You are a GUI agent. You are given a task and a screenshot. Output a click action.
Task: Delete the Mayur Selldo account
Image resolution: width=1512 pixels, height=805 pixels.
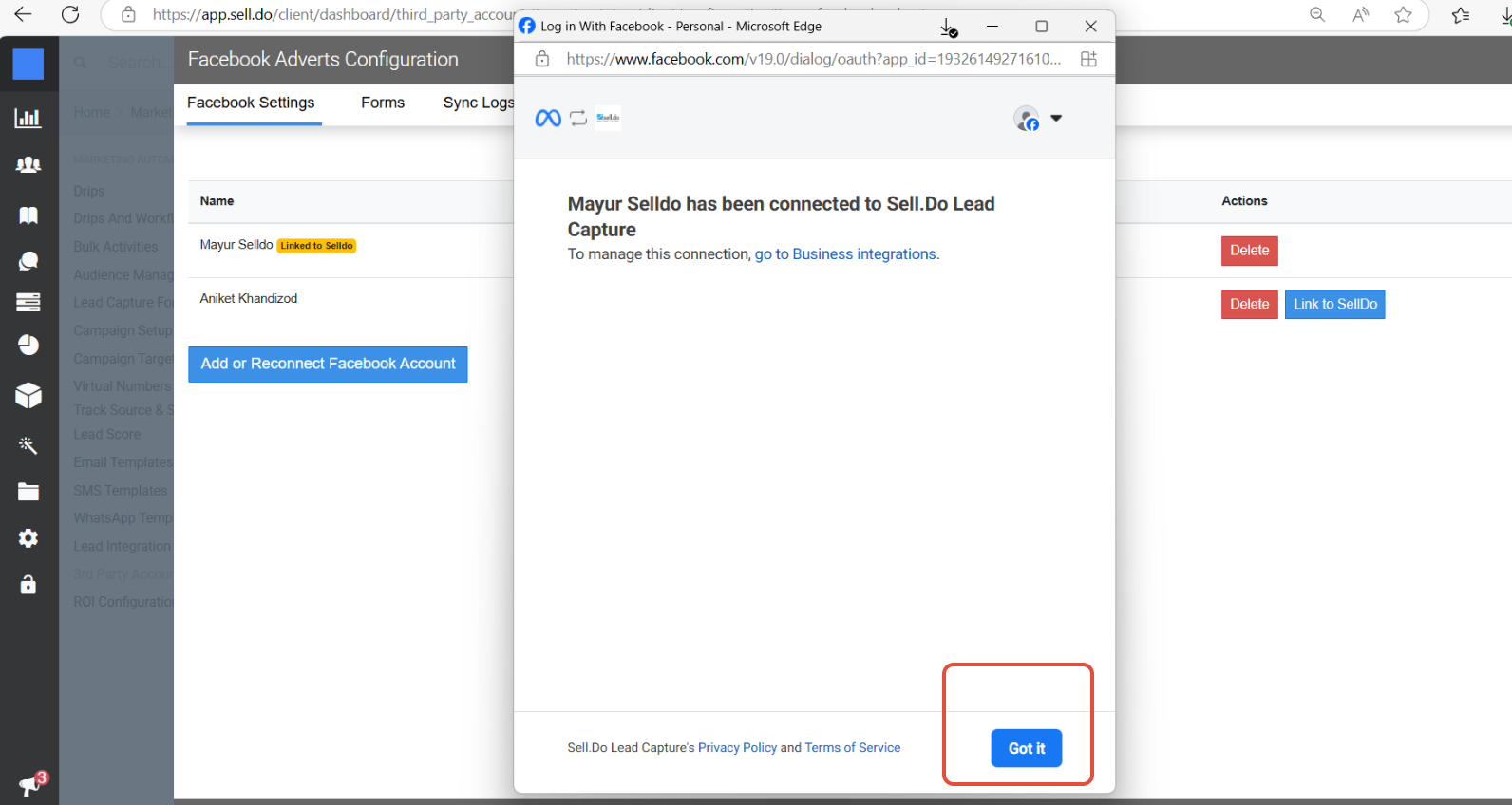[1249, 251]
